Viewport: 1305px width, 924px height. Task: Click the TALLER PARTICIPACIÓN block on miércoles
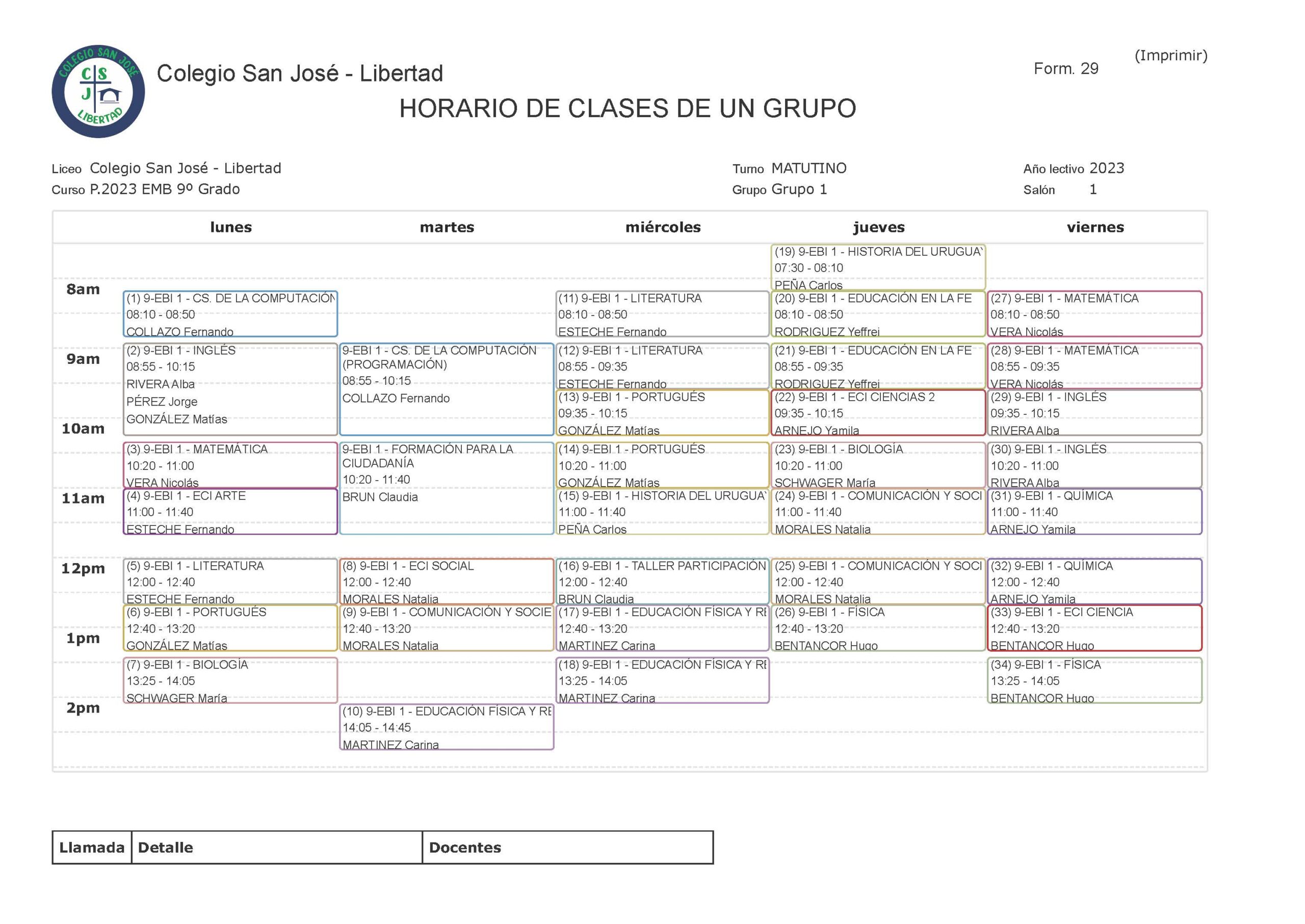click(662, 582)
